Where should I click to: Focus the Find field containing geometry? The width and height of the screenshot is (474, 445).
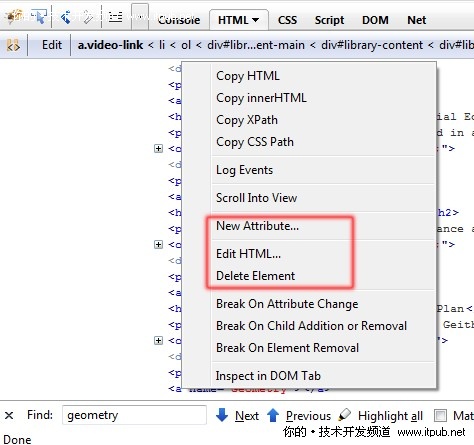coord(134,415)
